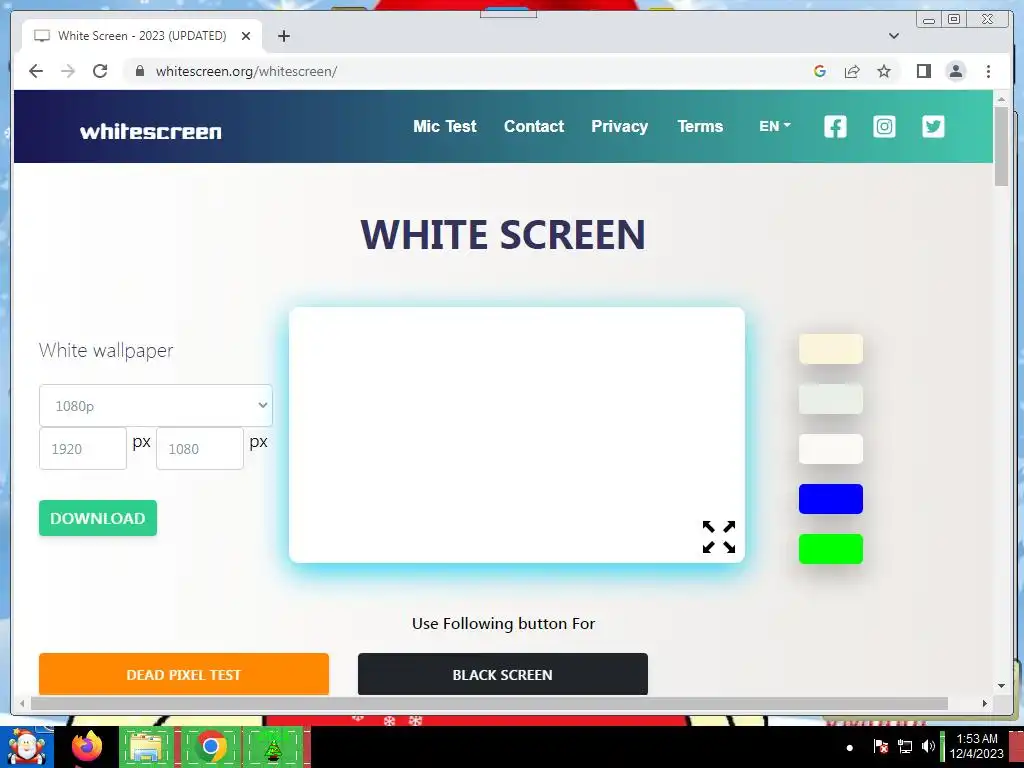Open the browser side panel

[923, 71]
